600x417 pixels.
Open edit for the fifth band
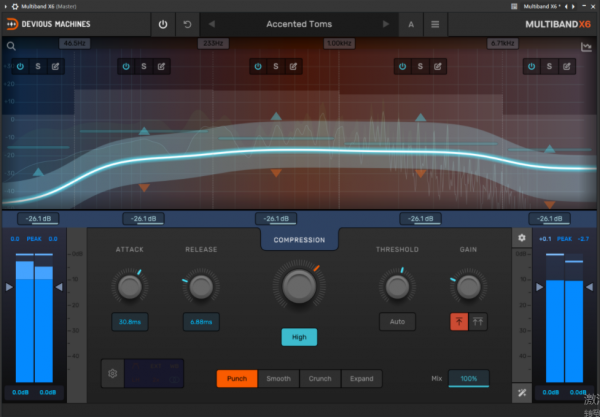567,67
